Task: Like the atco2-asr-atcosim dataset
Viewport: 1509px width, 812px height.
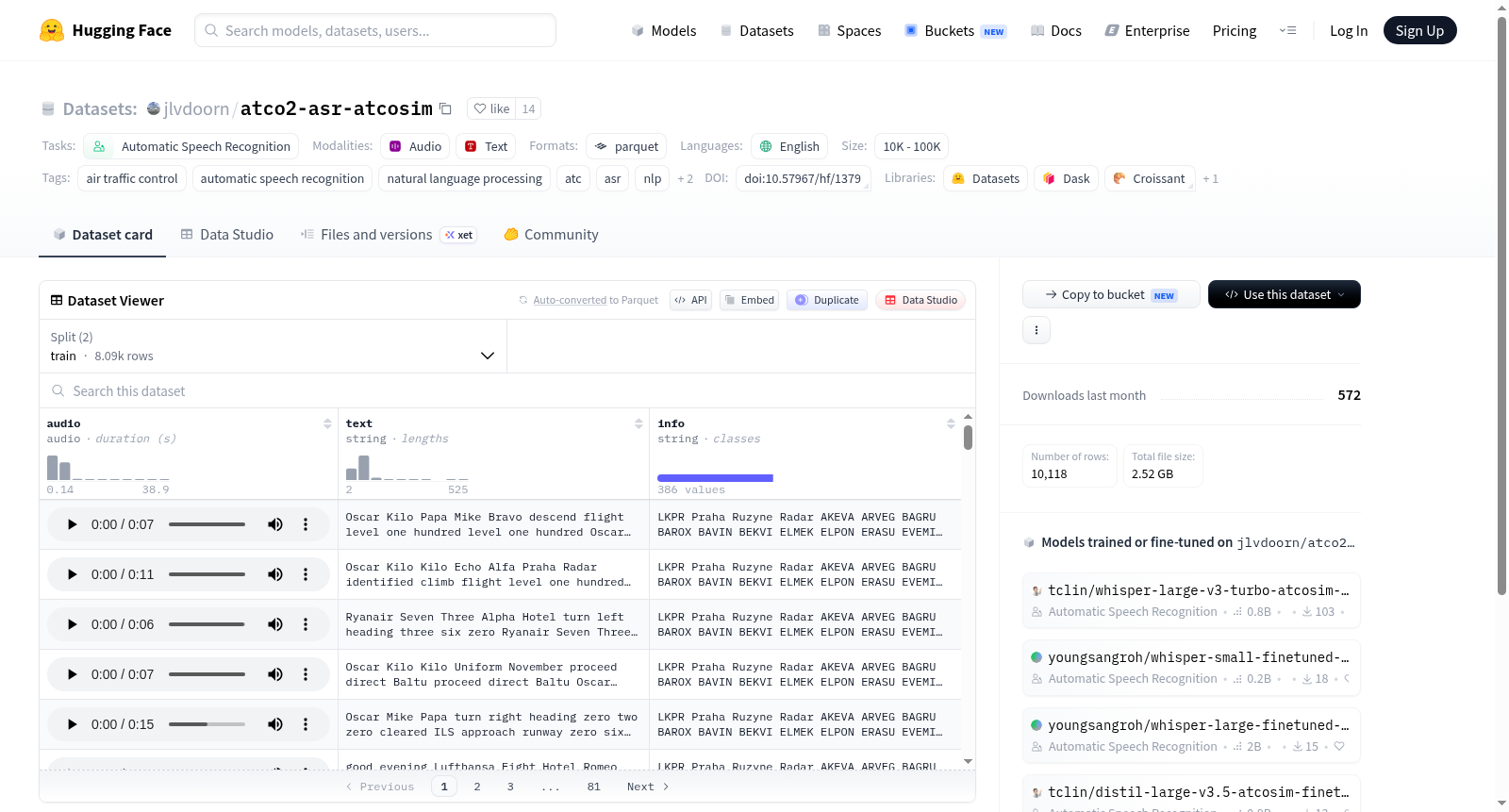Action: pyautogui.click(x=491, y=108)
